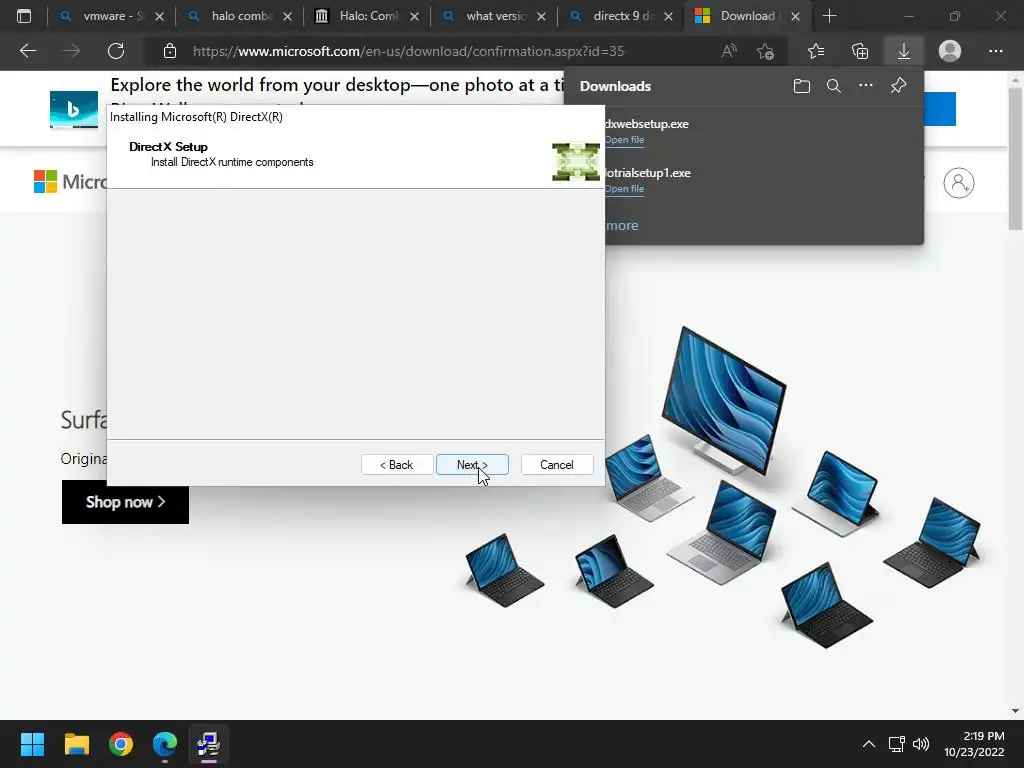Screen dimensions: 1024x768
Task: Open the browser profile avatar
Action: click(950, 51)
